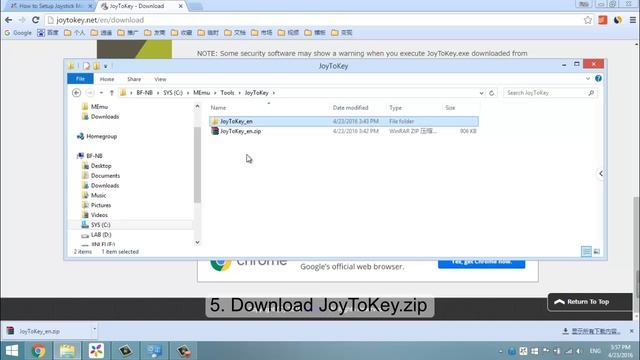Show hidden tray icons arrow
640x360 pixels.
pyautogui.click(x=500, y=351)
